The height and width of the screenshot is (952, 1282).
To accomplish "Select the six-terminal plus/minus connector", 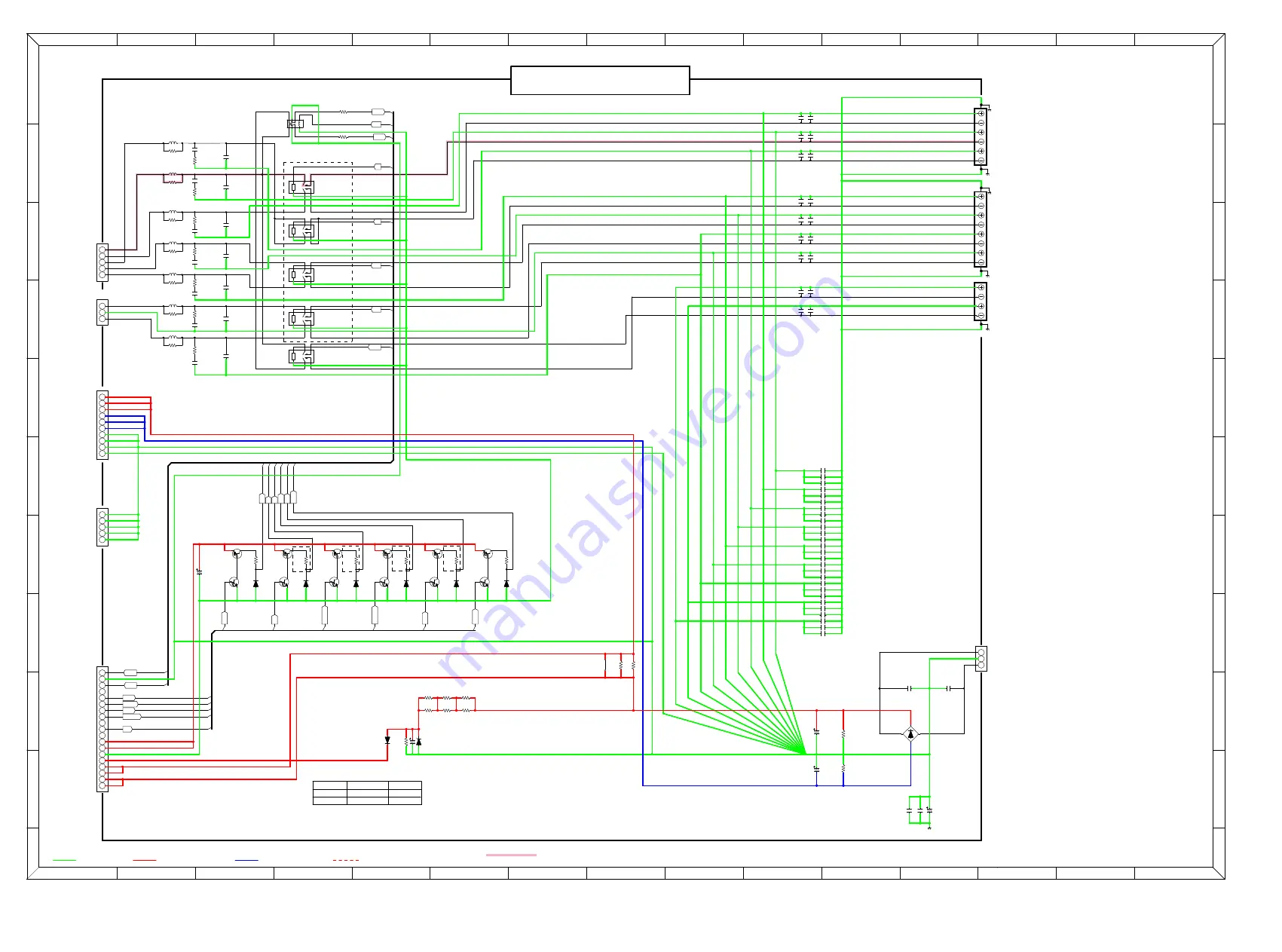I will [x=981, y=137].
